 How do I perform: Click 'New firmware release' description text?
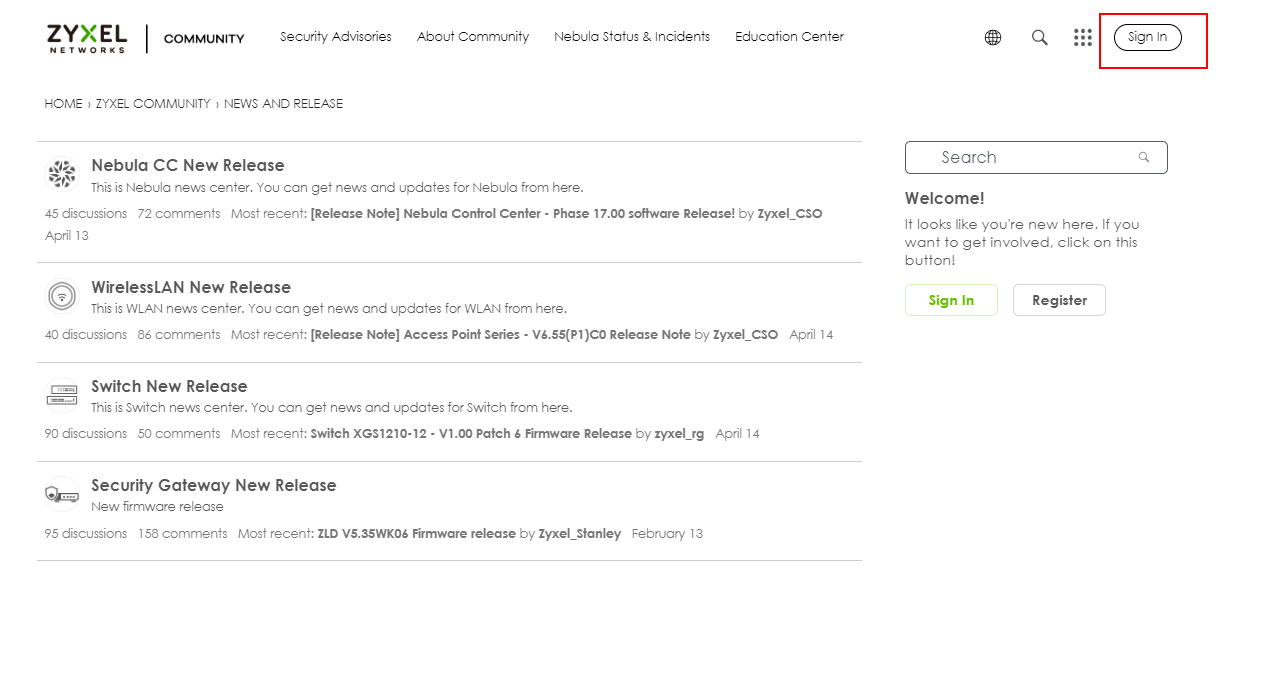coord(157,507)
